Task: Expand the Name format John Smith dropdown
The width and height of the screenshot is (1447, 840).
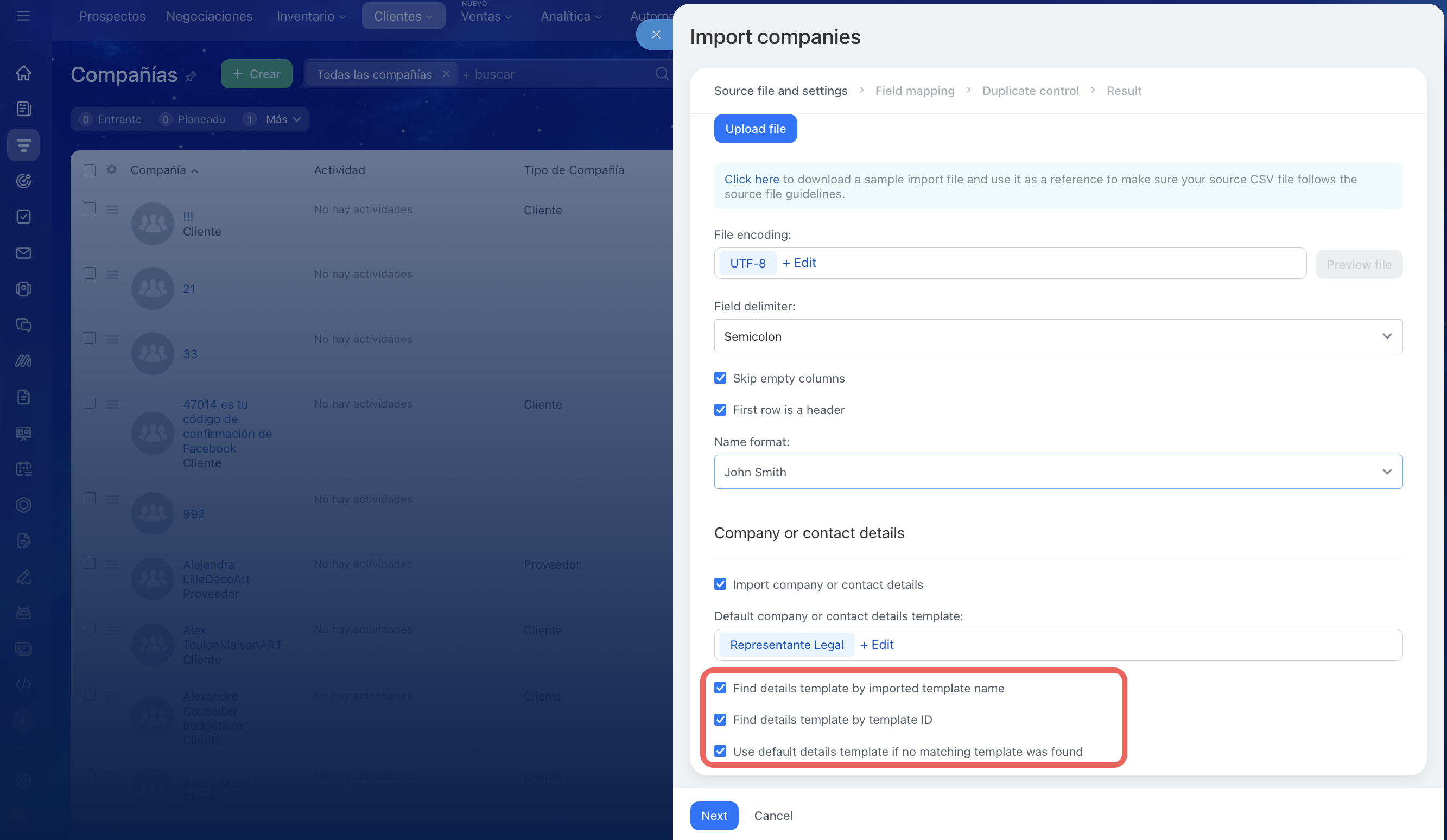Action: [1058, 472]
